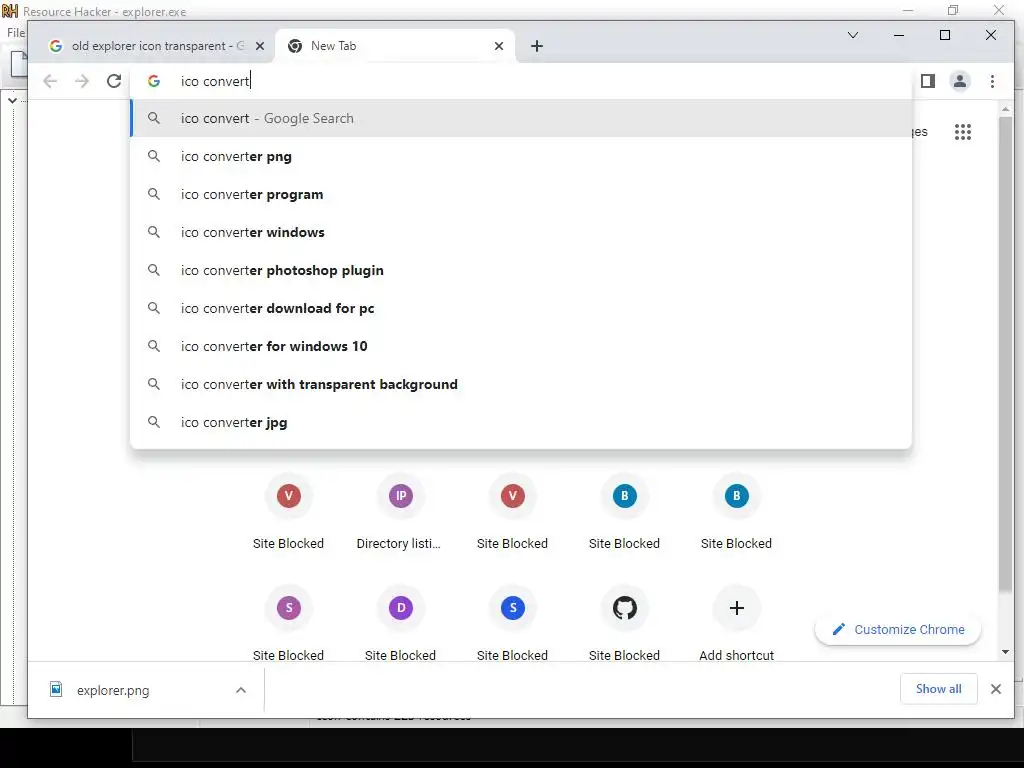Image resolution: width=1024 pixels, height=768 pixels.
Task: Choose suggestion ico converter download for pc
Action: point(521,308)
